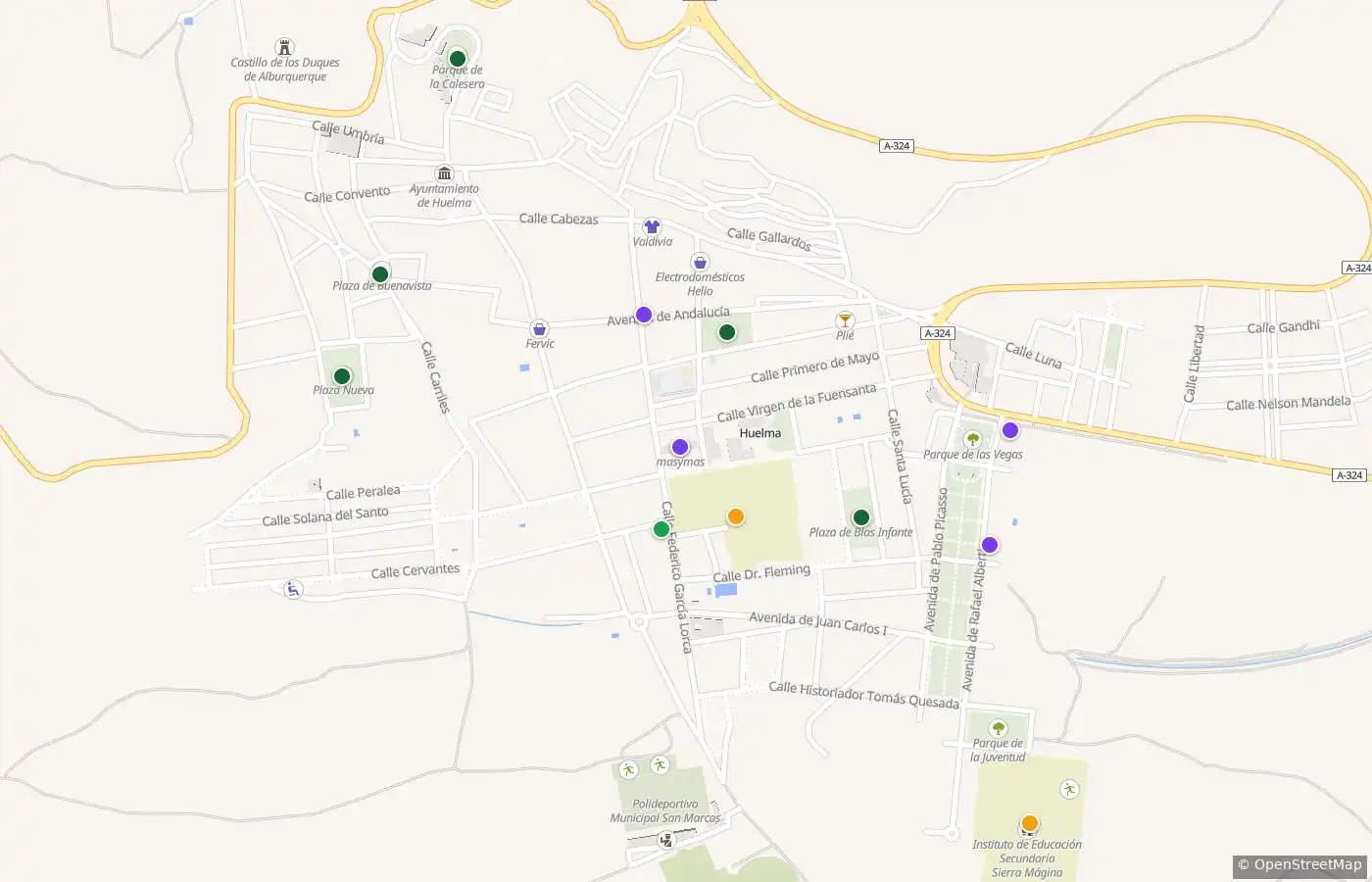Open the OpenStreetMap attribution link

1299,865
